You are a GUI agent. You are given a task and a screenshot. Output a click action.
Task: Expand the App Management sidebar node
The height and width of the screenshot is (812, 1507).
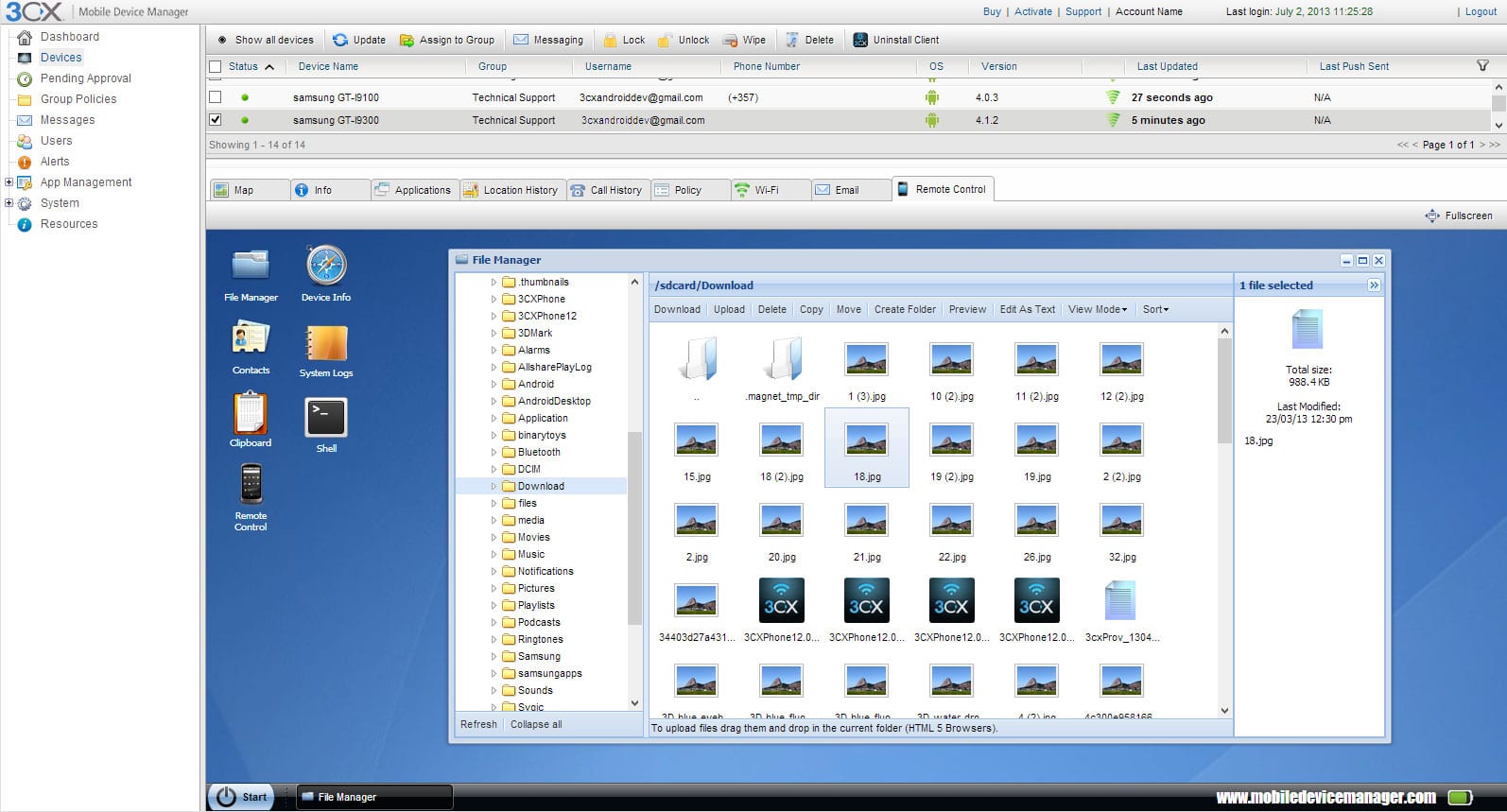tap(9, 182)
